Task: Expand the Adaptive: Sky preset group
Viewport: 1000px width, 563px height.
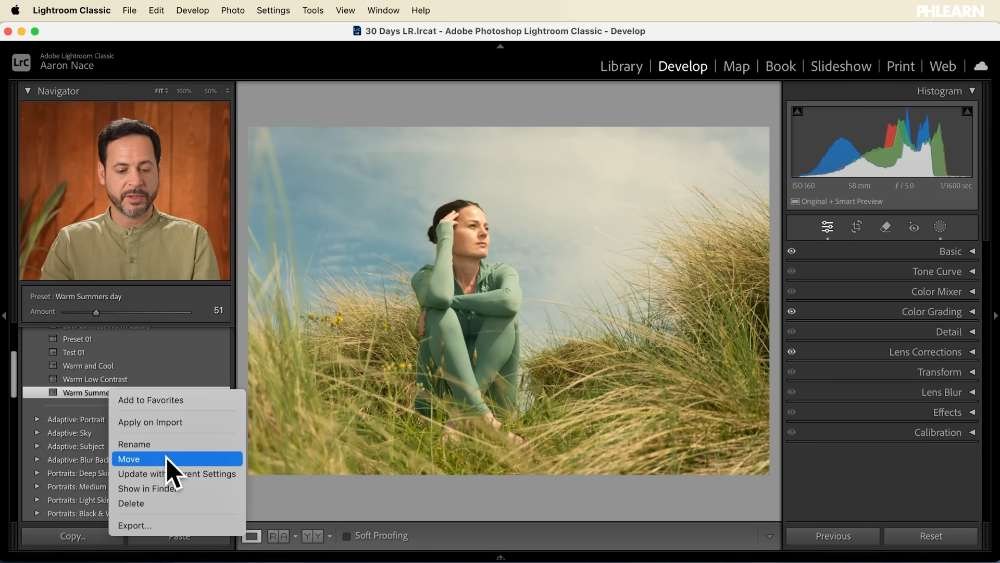Action: click(x=36, y=433)
